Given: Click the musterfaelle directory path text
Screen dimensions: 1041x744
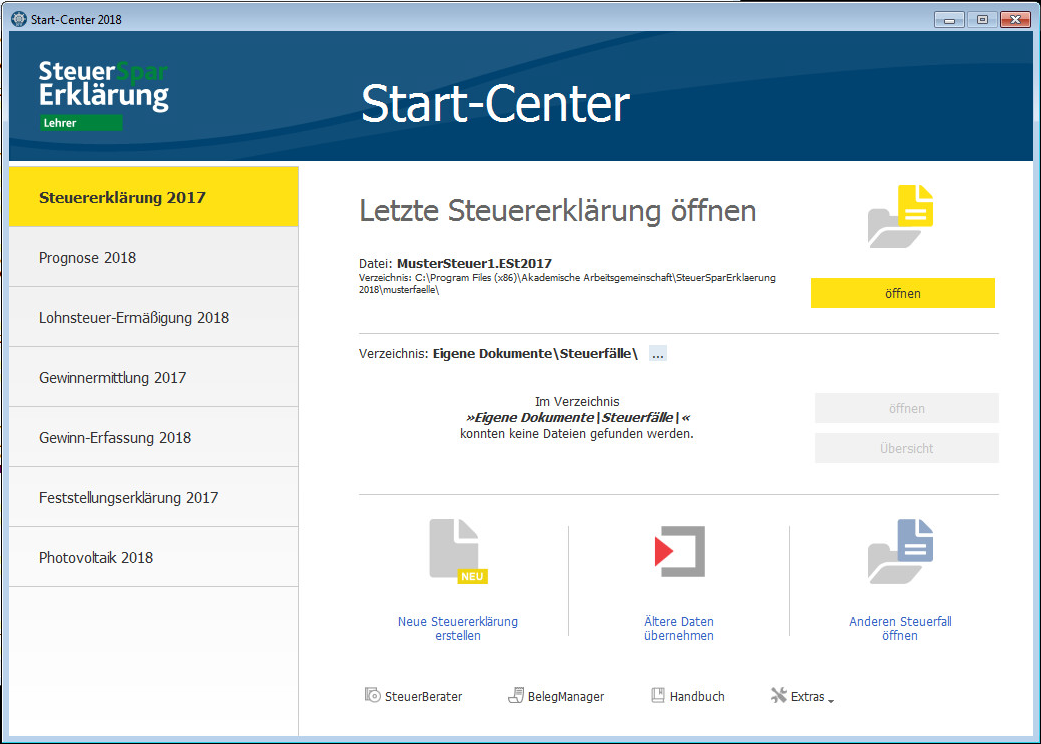Looking at the screenshot, I should pos(567,283).
